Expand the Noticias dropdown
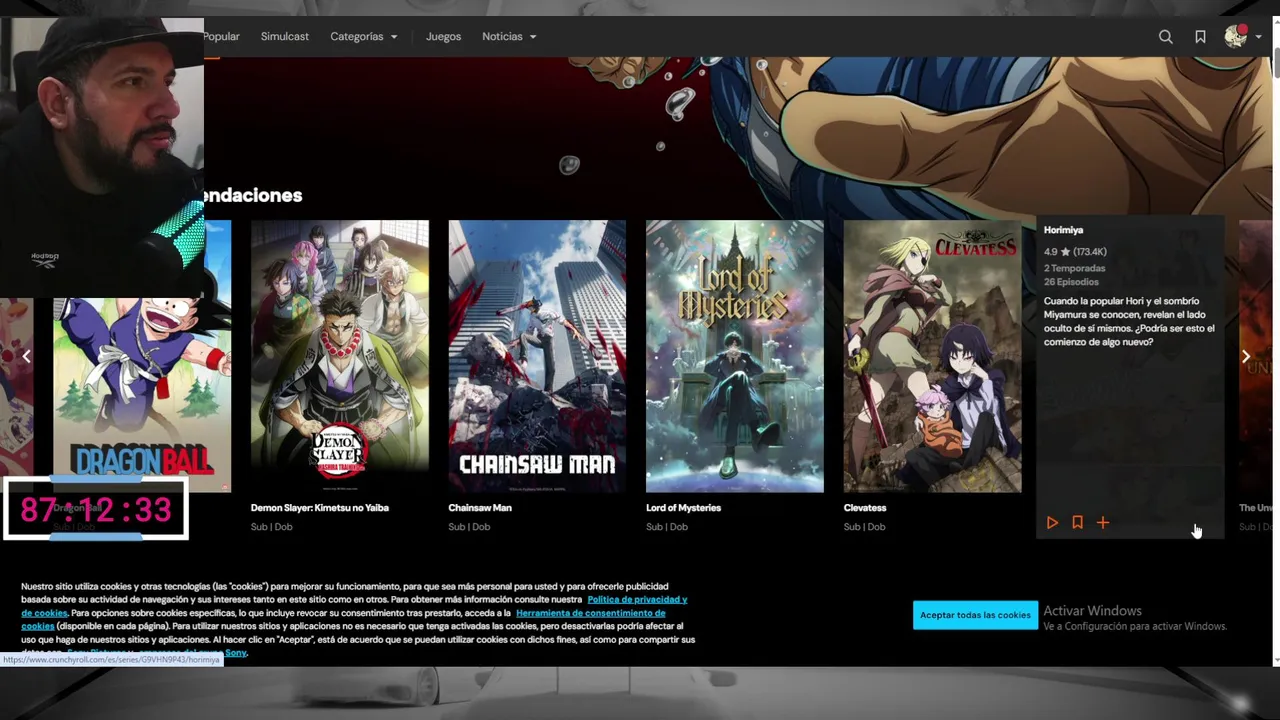 click(x=509, y=36)
